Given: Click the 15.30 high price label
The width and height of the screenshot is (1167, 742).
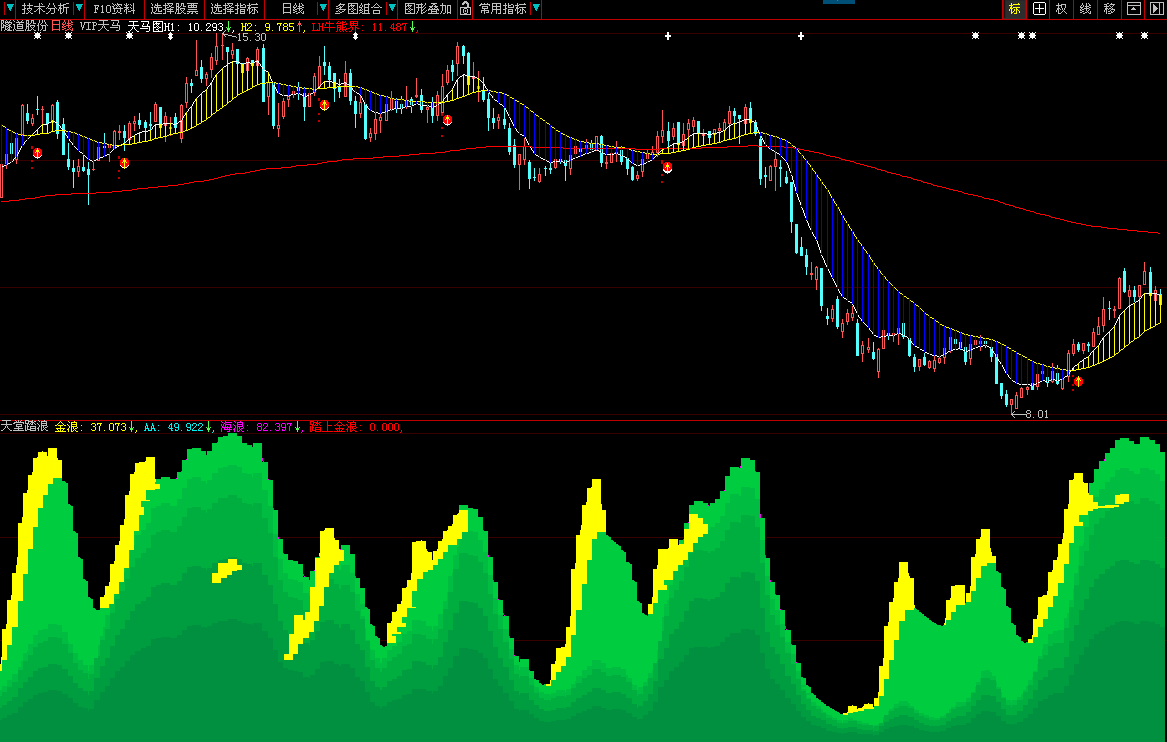Looking at the screenshot, I should (251, 36).
